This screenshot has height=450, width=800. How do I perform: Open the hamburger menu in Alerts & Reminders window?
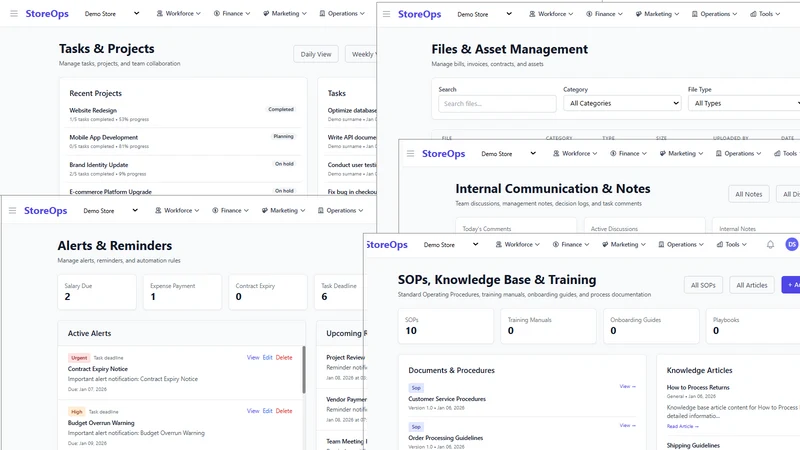coord(12,211)
